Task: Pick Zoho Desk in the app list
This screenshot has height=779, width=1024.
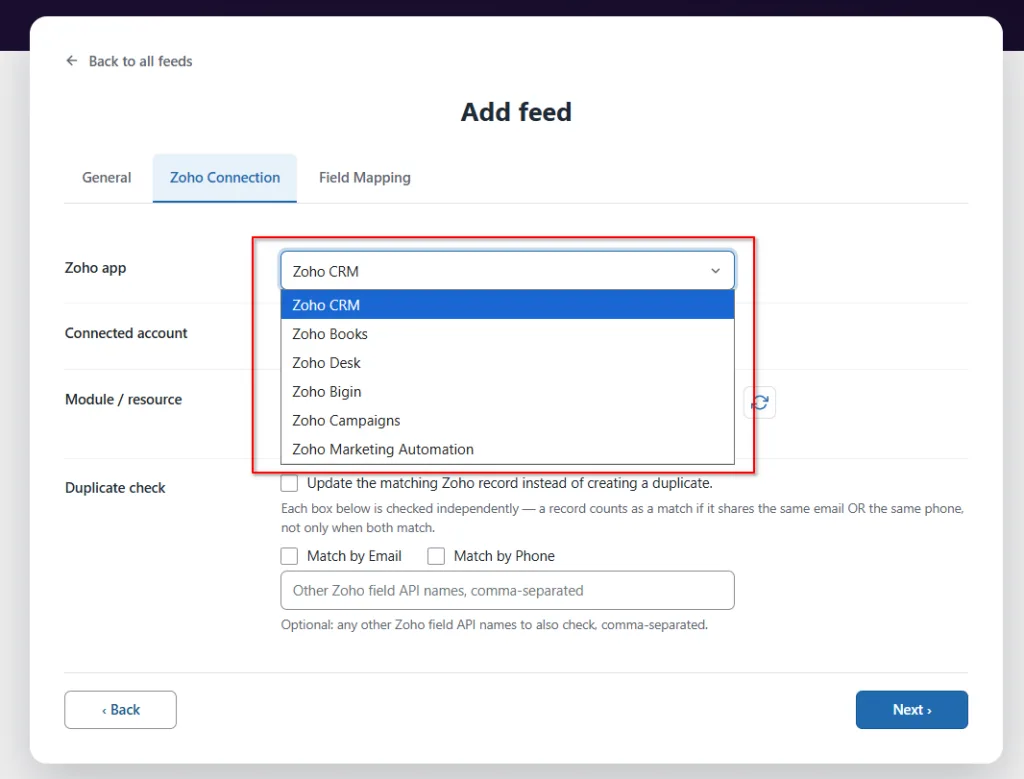Action: (x=507, y=362)
